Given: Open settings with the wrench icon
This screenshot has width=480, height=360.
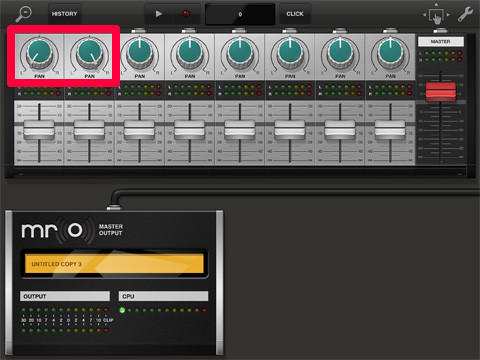Looking at the screenshot, I should coord(465,14).
